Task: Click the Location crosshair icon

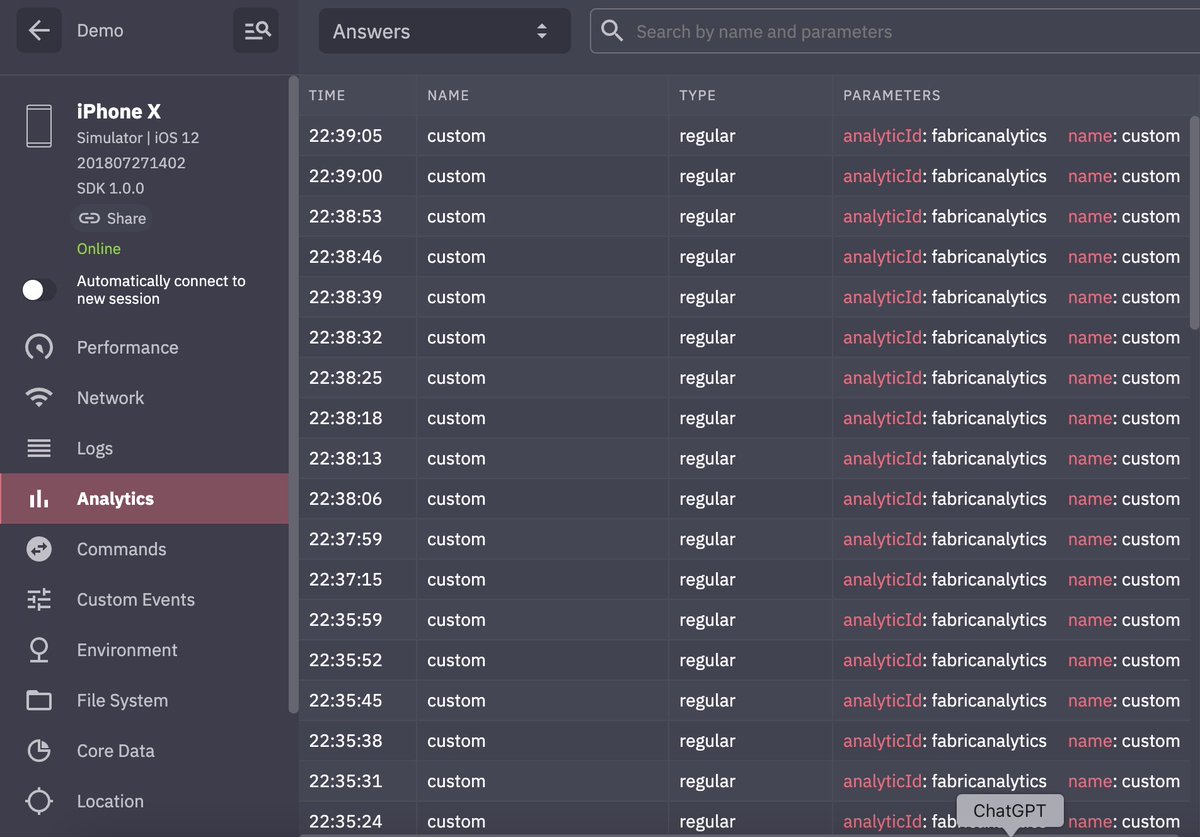Action: tap(39, 801)
